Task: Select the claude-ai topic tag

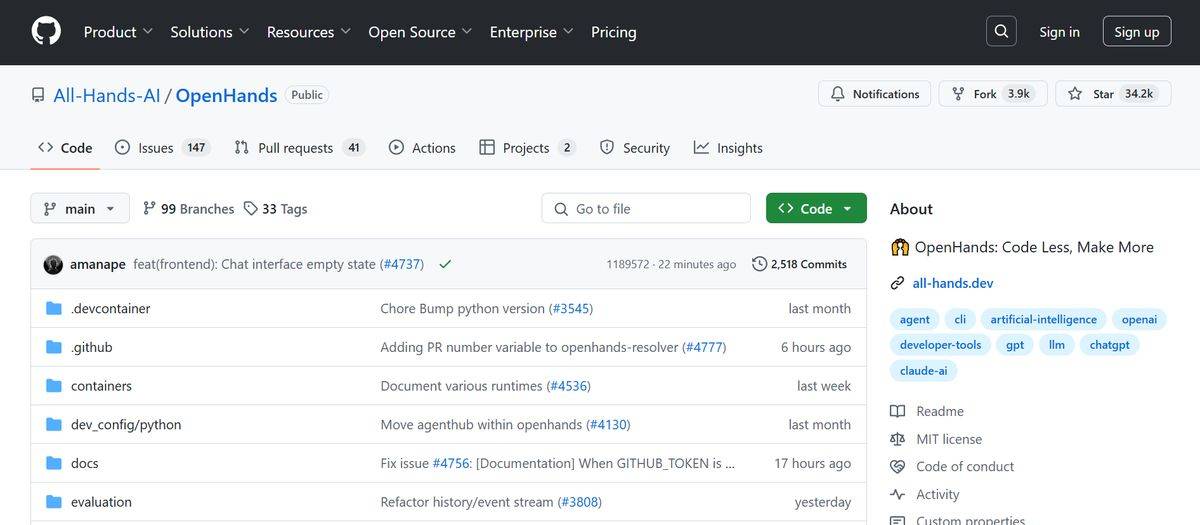Action: click(923, 370)
